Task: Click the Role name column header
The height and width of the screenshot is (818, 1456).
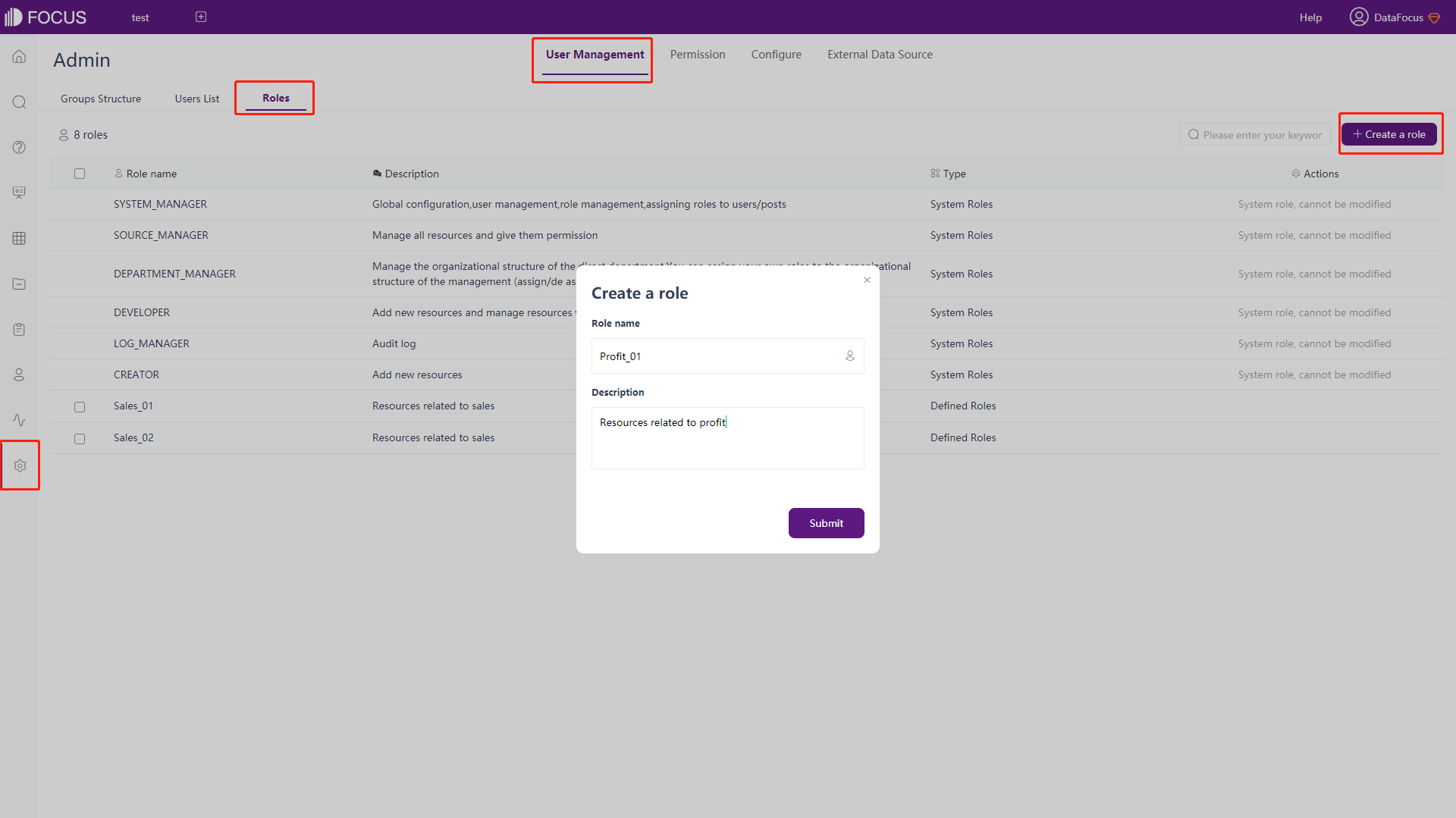Action: [146, 174]
